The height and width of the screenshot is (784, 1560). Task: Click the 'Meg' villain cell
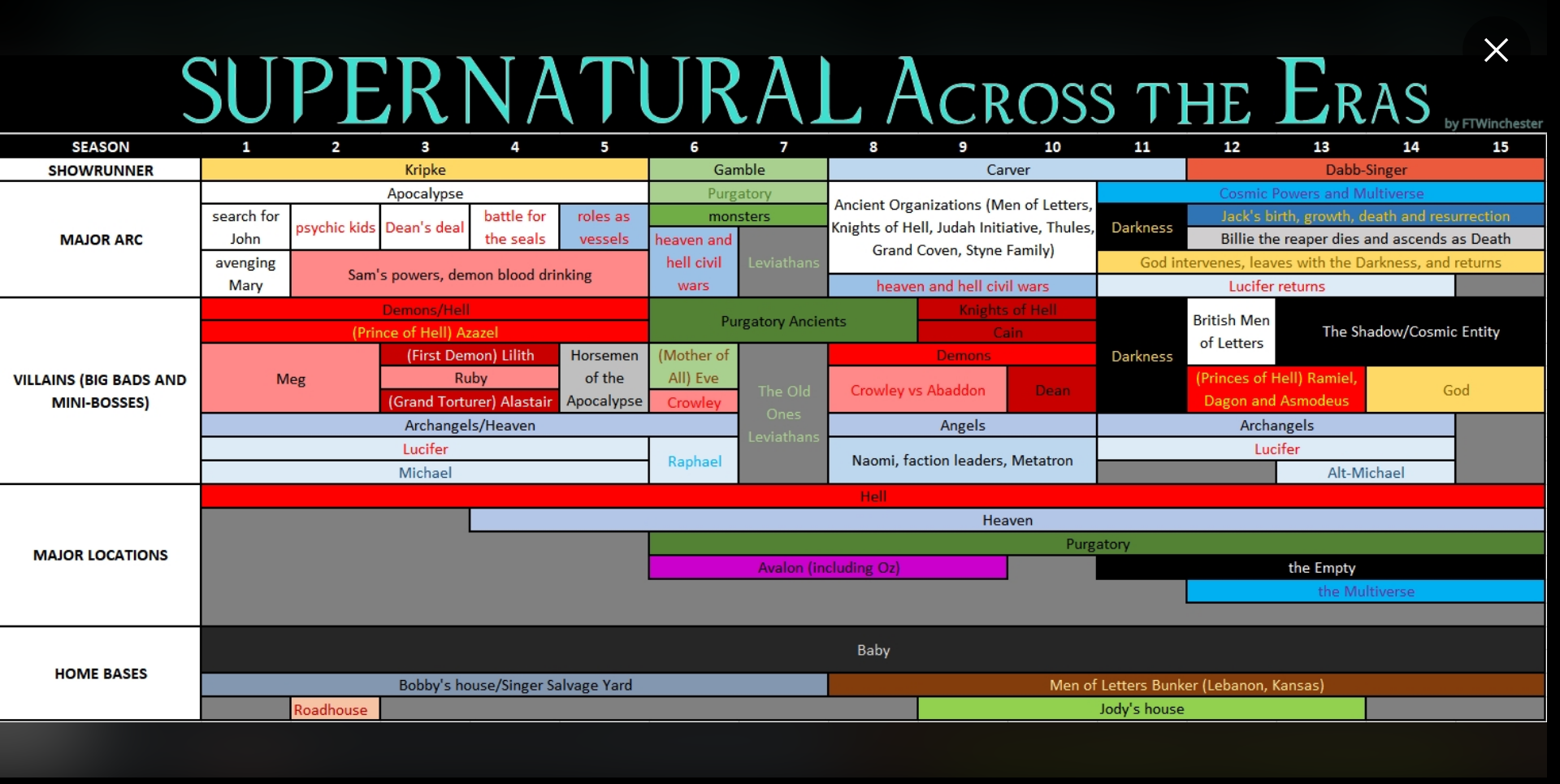coord(290,379)
